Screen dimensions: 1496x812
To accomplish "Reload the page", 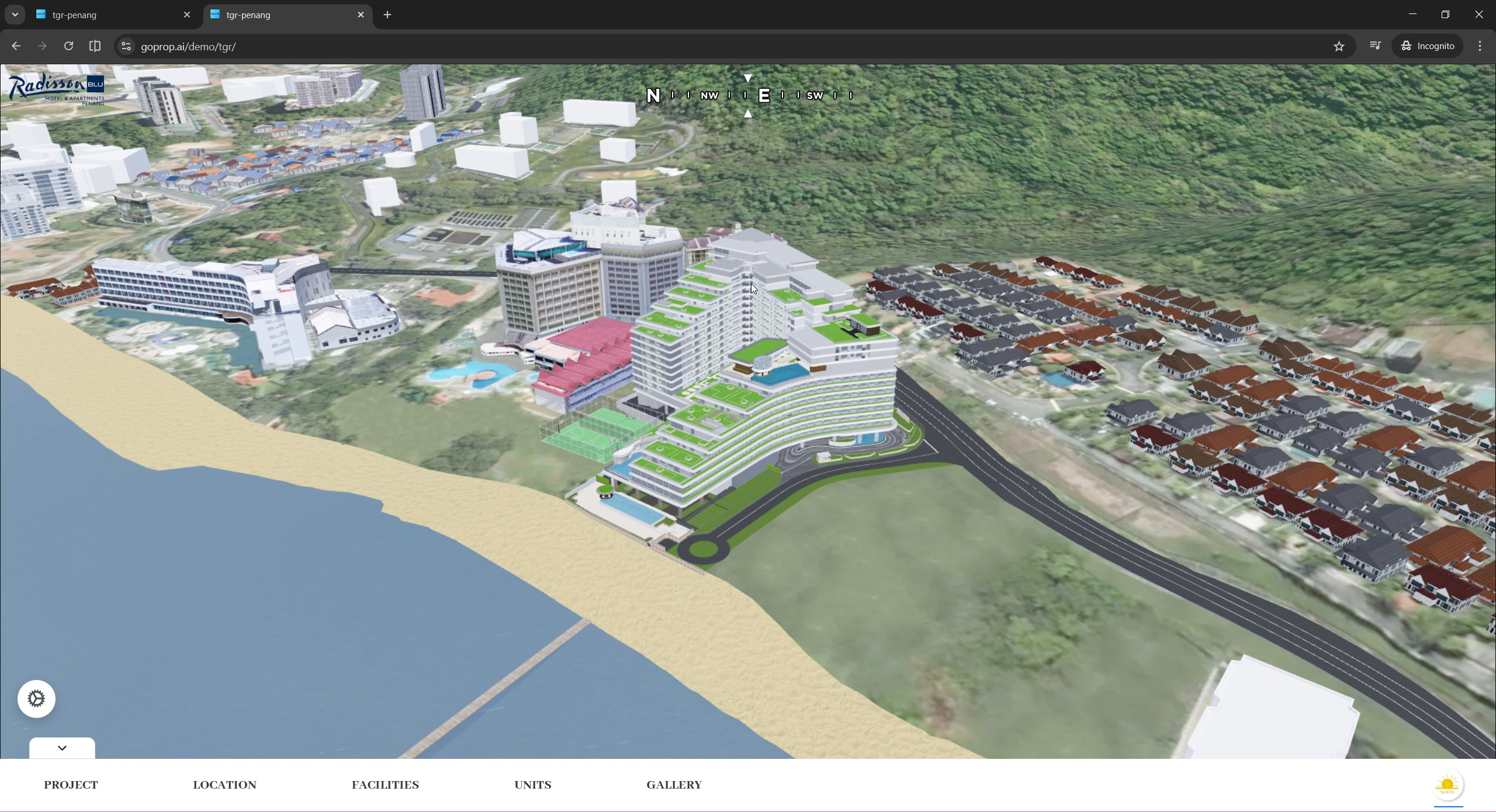I will (68, 46).
